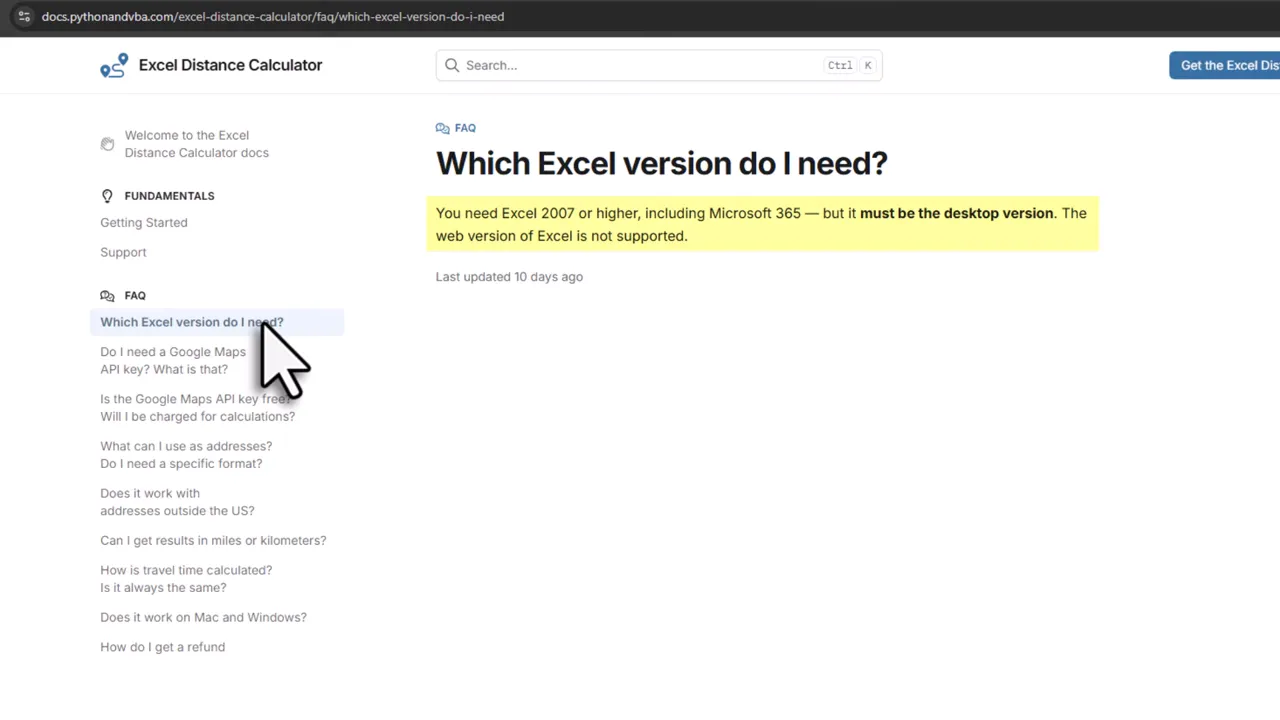Open Can I get results in miles or kilometers?
This screenshot has width=1280, height=720.
pos(213,540)
